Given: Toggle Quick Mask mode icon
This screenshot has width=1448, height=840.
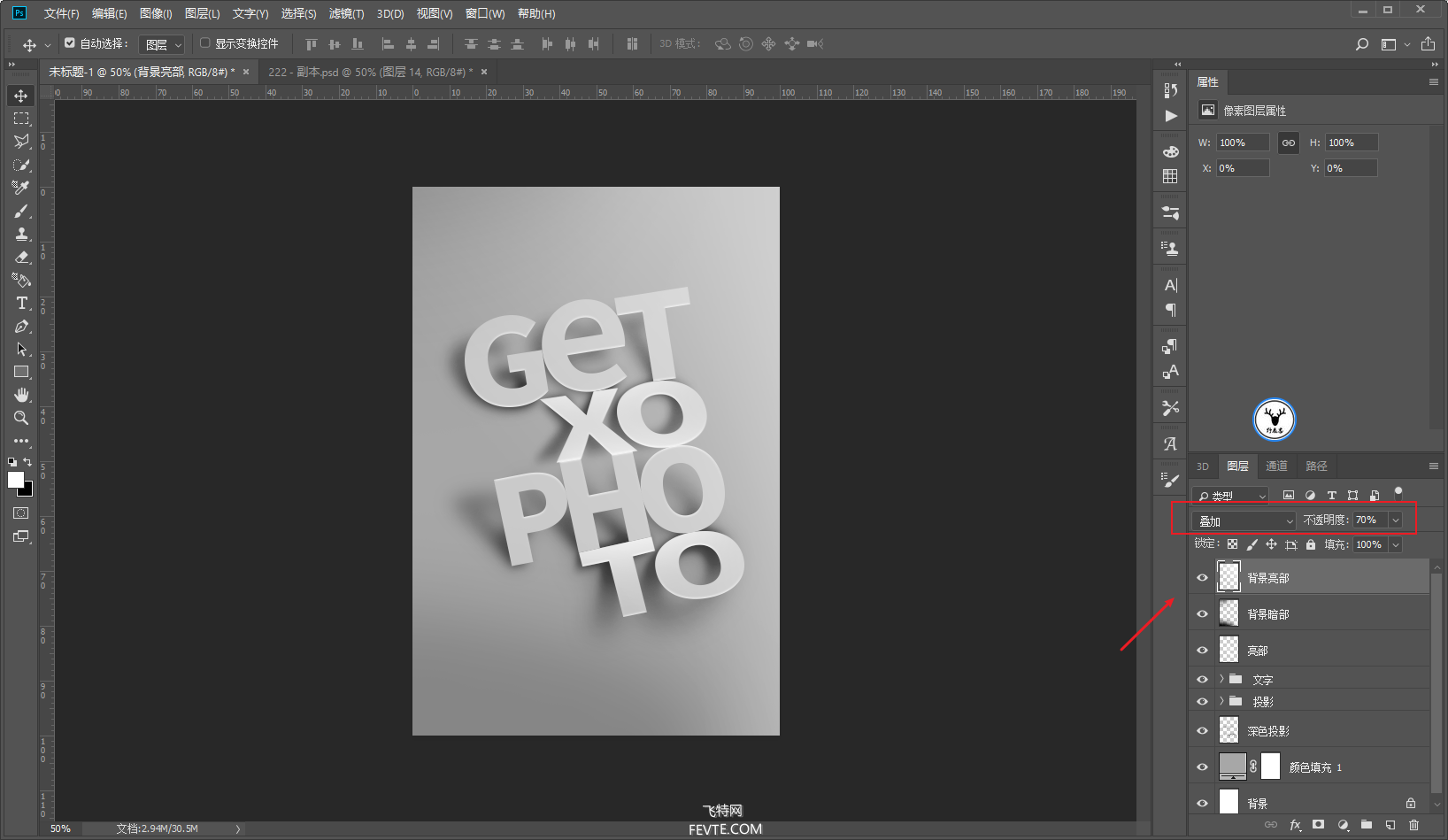Looking at the screenshot, I should point(21,513).
